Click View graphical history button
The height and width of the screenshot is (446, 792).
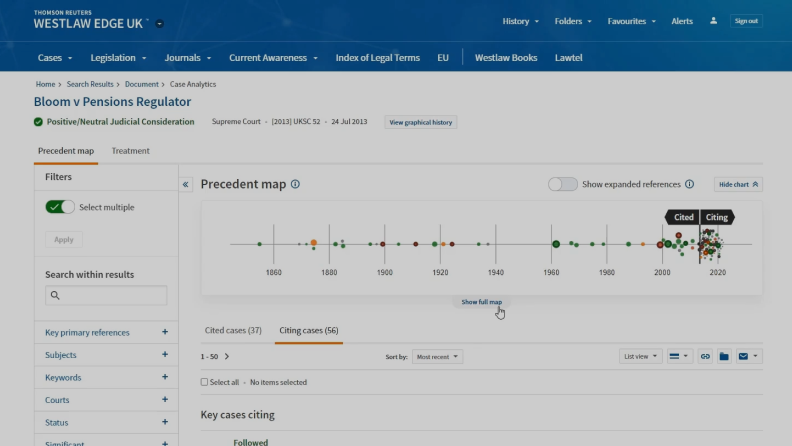click(420, 122)
